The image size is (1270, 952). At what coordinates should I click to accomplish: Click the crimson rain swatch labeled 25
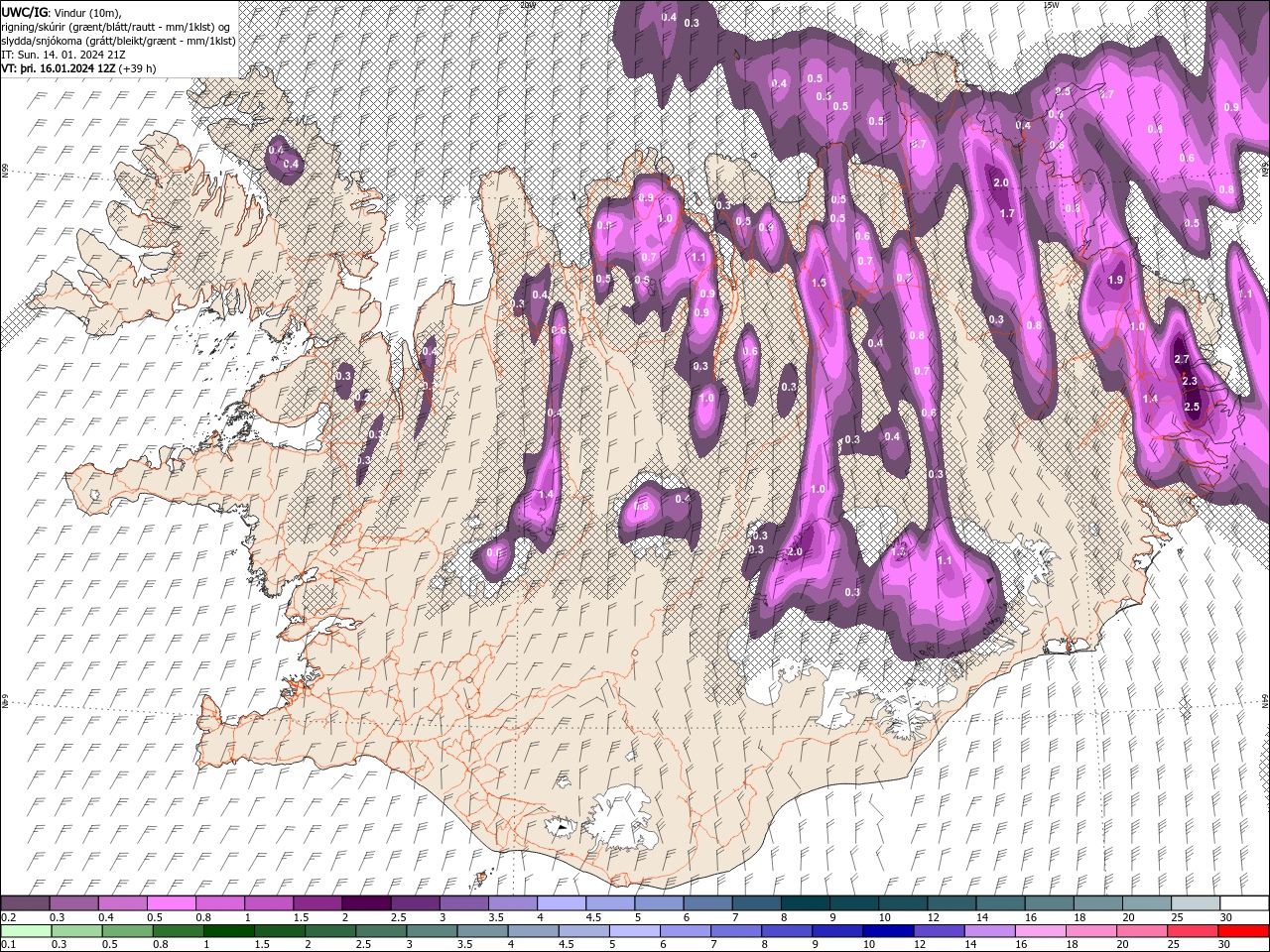[1195, 930]
